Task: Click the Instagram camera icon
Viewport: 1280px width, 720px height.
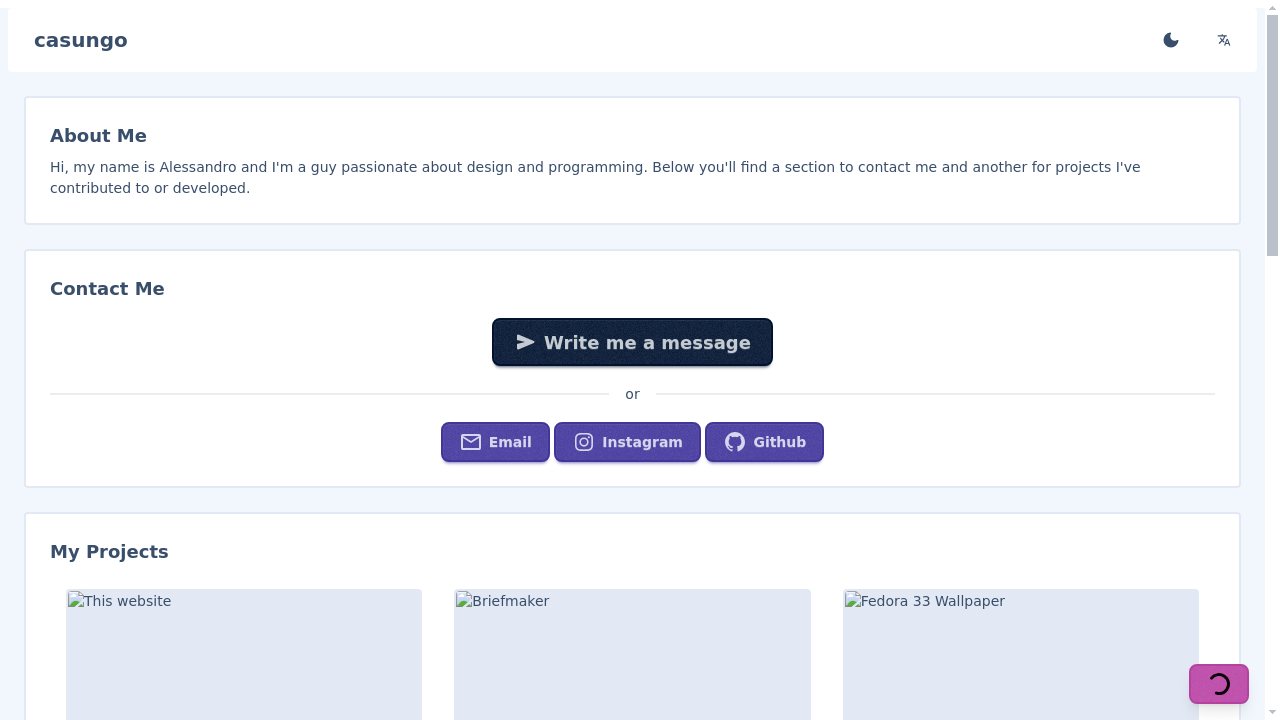Action: [584, 442]
